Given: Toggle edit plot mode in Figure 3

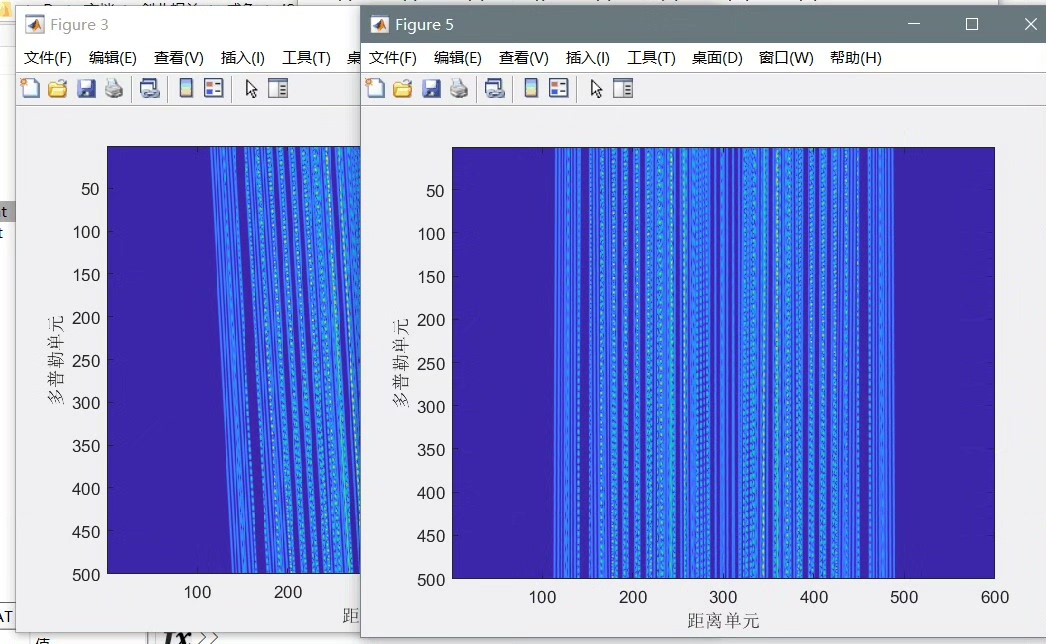Looking at the screenshot, I should [252, 88].
